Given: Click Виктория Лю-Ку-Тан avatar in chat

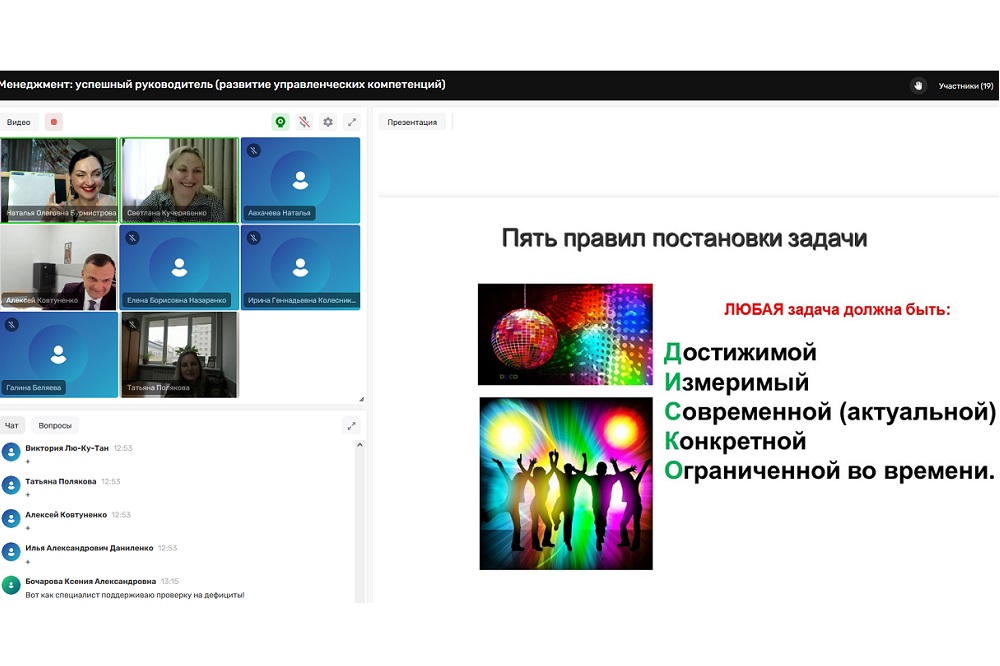Looking at the screenshot, I should click(11, 452).
